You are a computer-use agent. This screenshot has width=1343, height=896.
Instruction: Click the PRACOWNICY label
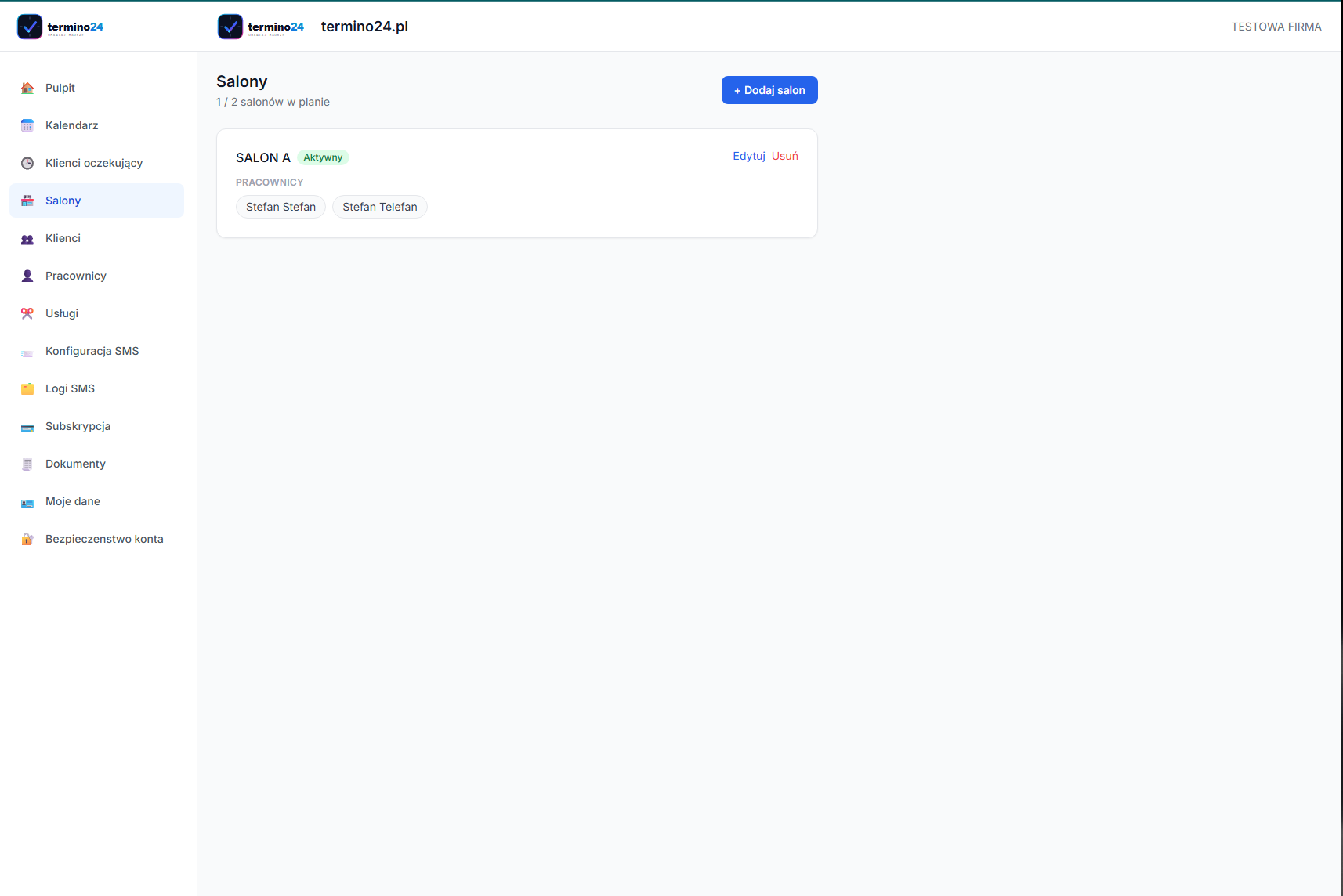click(270, 182)
